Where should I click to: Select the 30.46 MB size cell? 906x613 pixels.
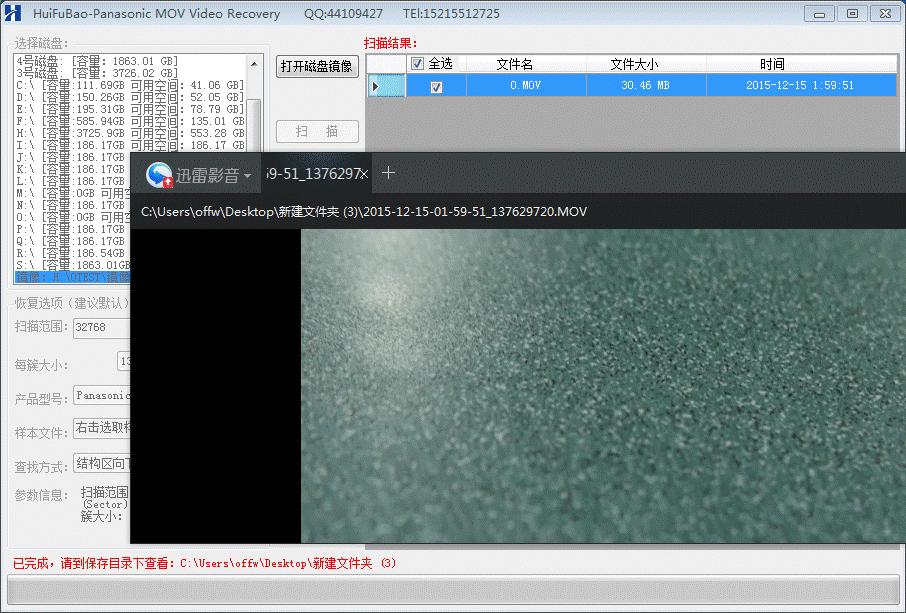[x=646, y=86]
